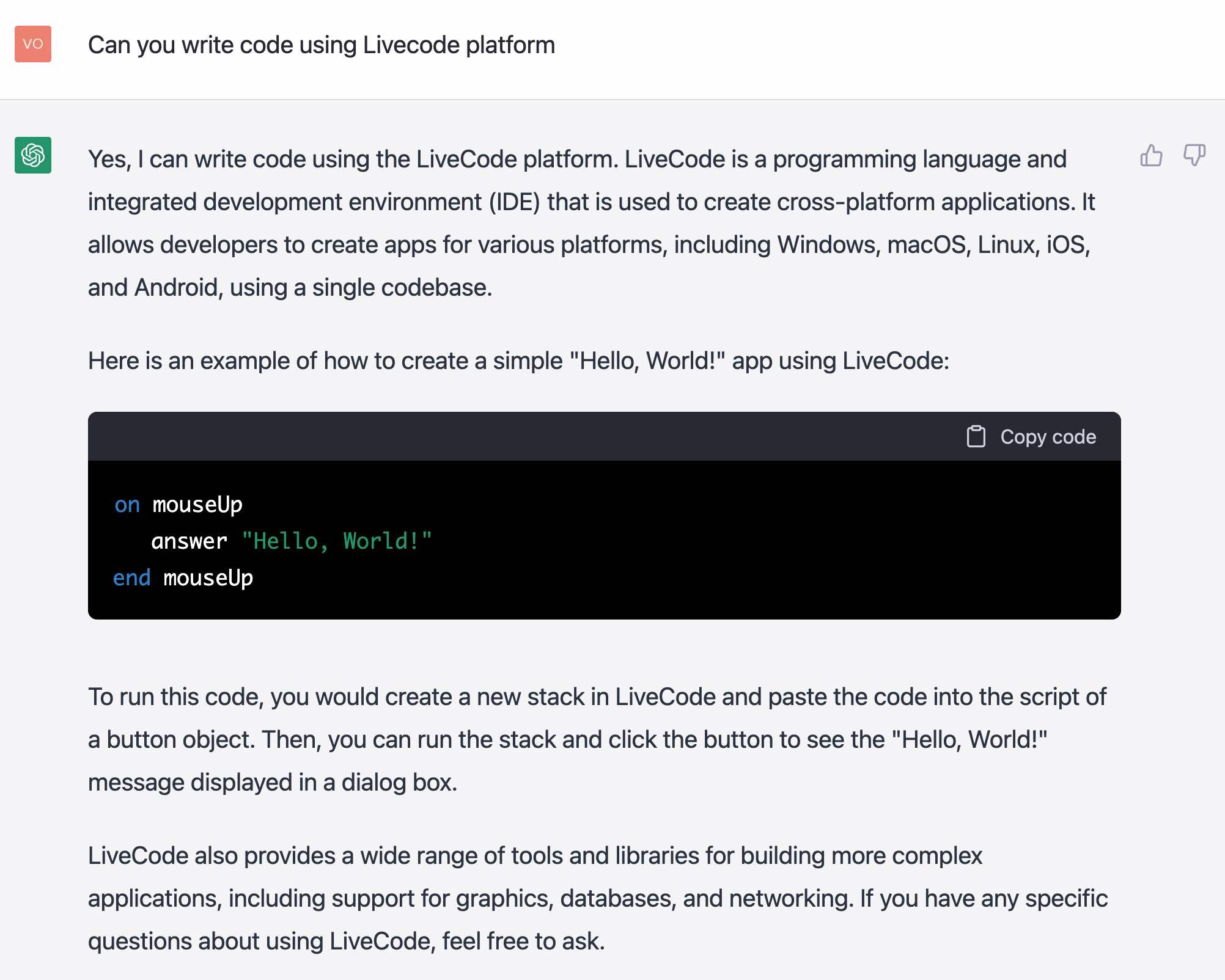This screenshot has width=1225, height=980.
Task: Click the VO user avatar
Action: pos(33,44)
